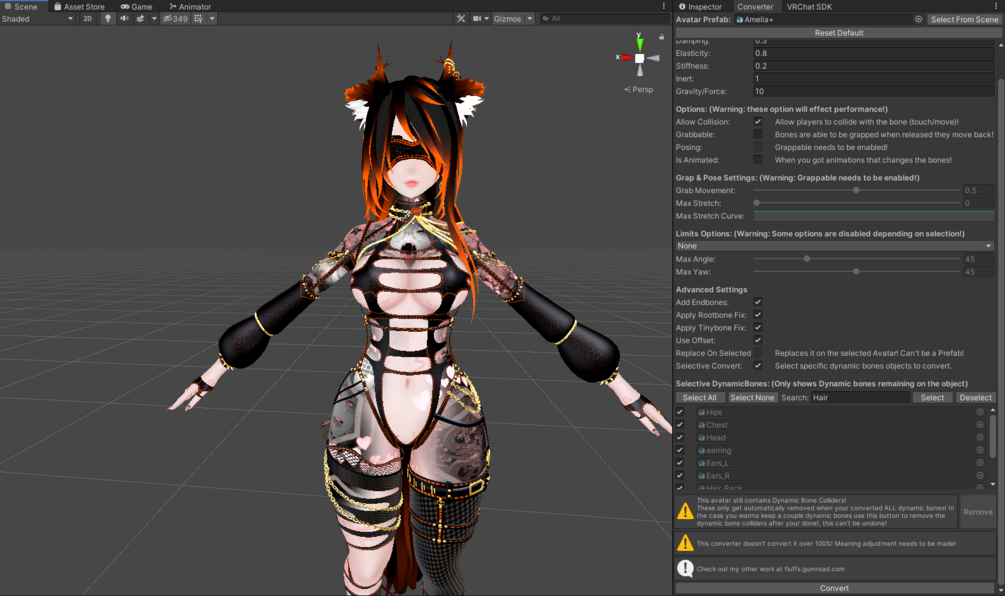Click the hidden objects 349 visibility icon
Image resolution: width=1005 pixels, height=596 pixels.
[x=175, y=19]
